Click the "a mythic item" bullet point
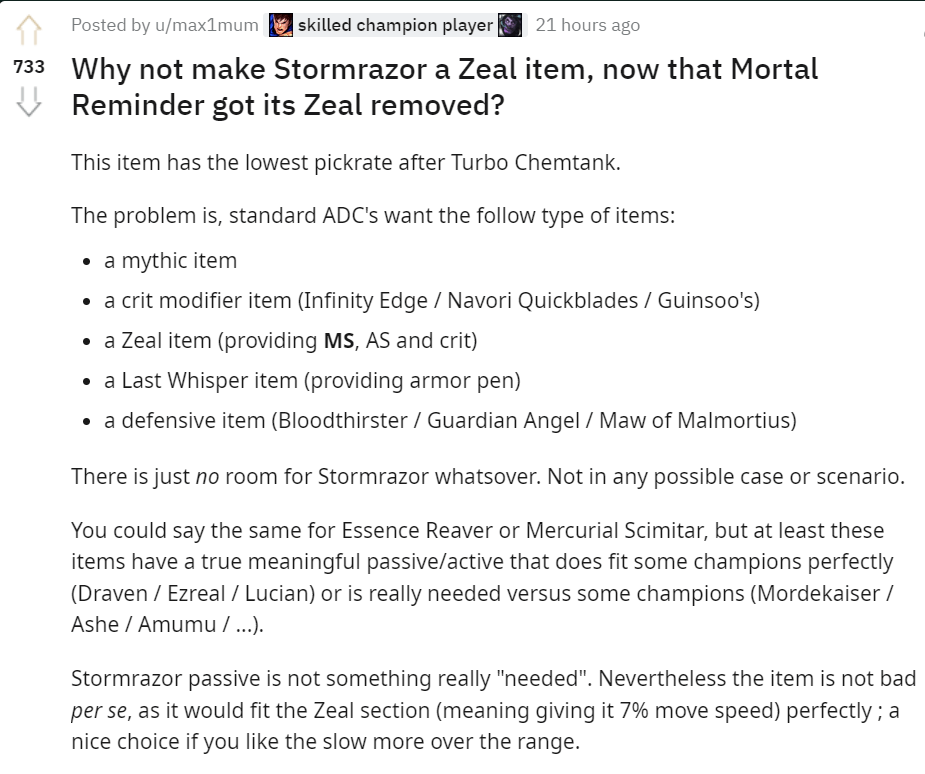This screenshot has height=774, width=925. (171, 261)
